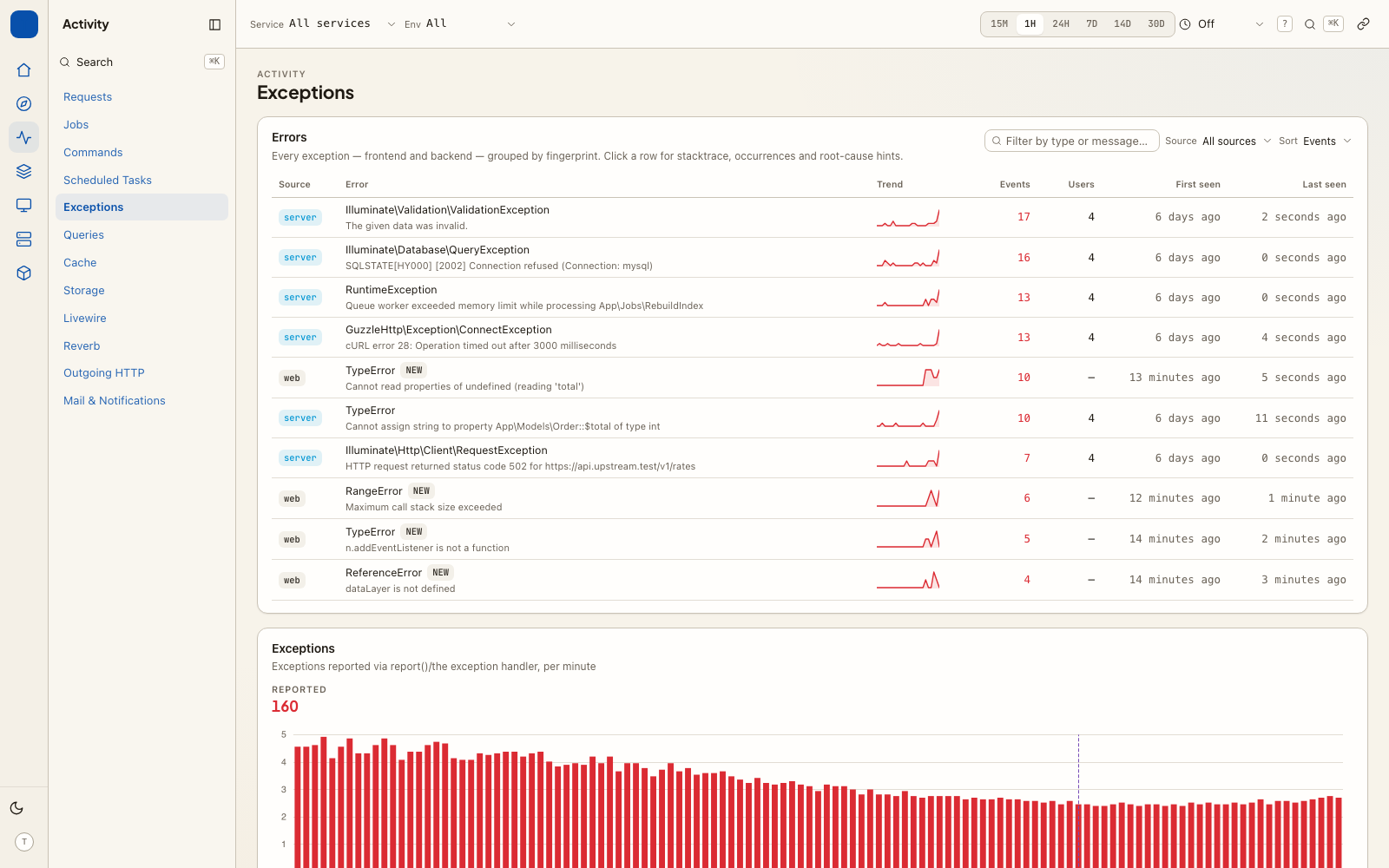1389x868 pixels.
Task: Click the server badge on ValidationException row
Action: pyautogui.click(x=300, y=218)
